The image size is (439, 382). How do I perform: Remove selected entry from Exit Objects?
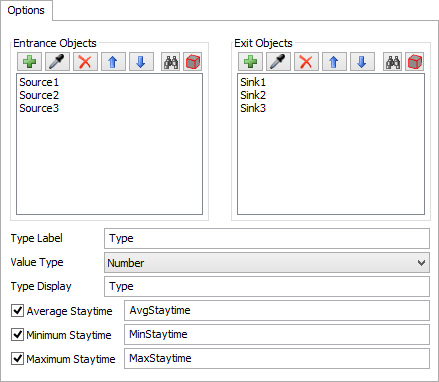306,62
